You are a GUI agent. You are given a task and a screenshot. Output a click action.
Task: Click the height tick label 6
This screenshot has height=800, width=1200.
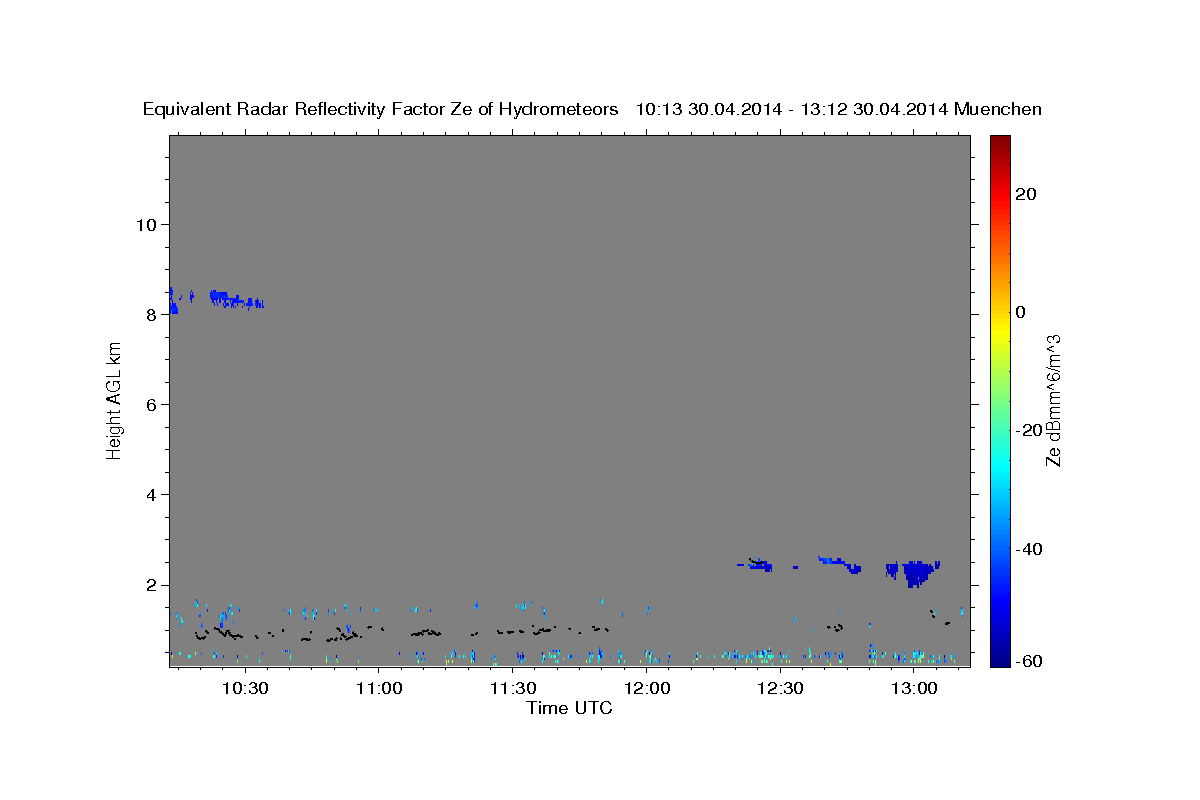click(152, 405)
